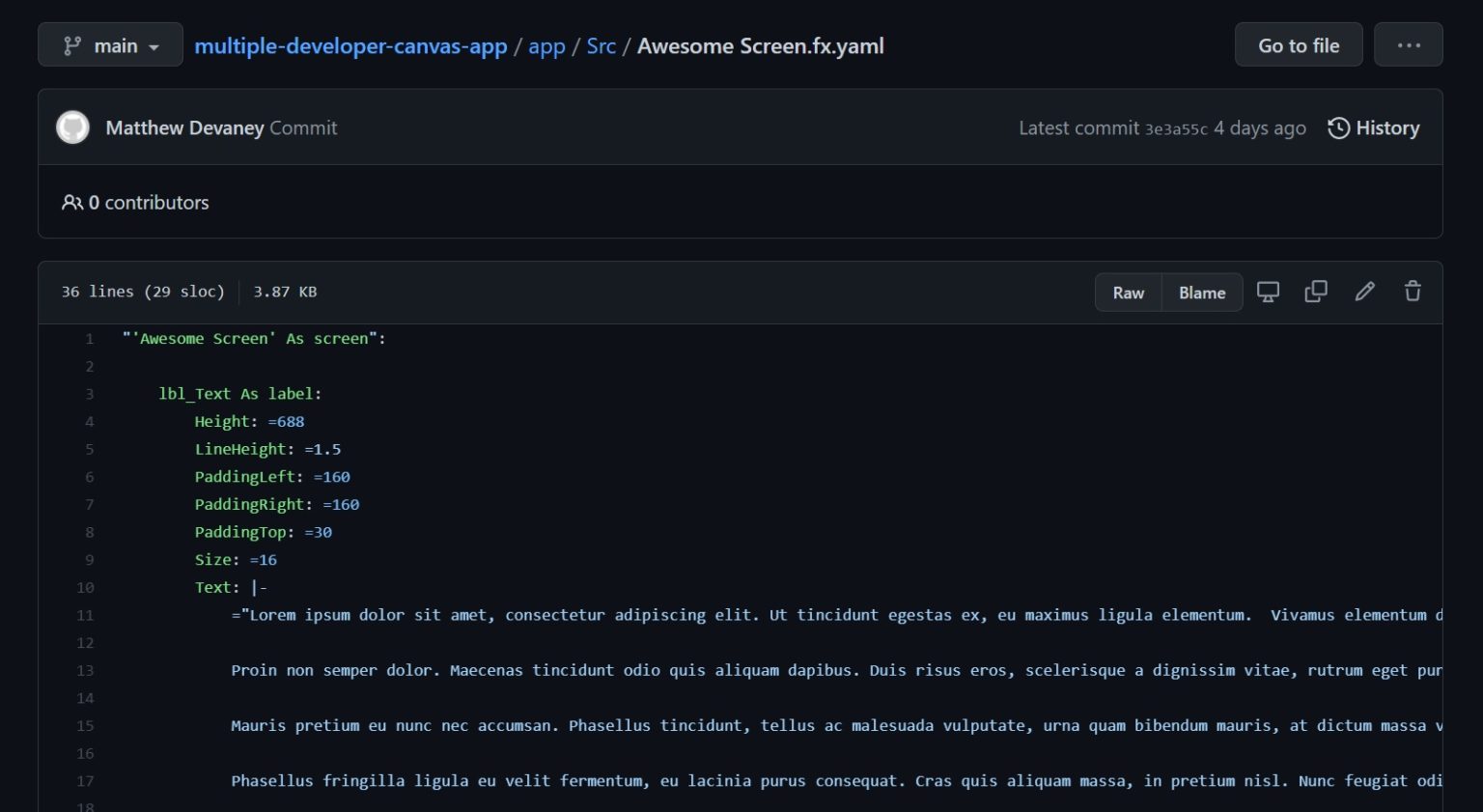Click the contributors people icon
The width and height of the screenshot is (1483, 812).
72,202
